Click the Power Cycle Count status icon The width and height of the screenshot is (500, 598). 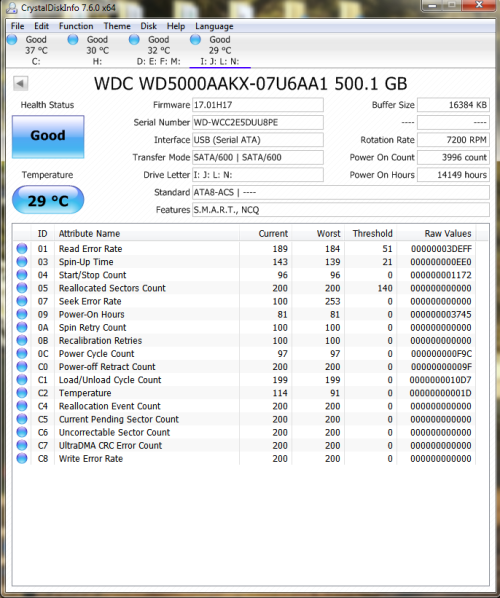(22, 354)
